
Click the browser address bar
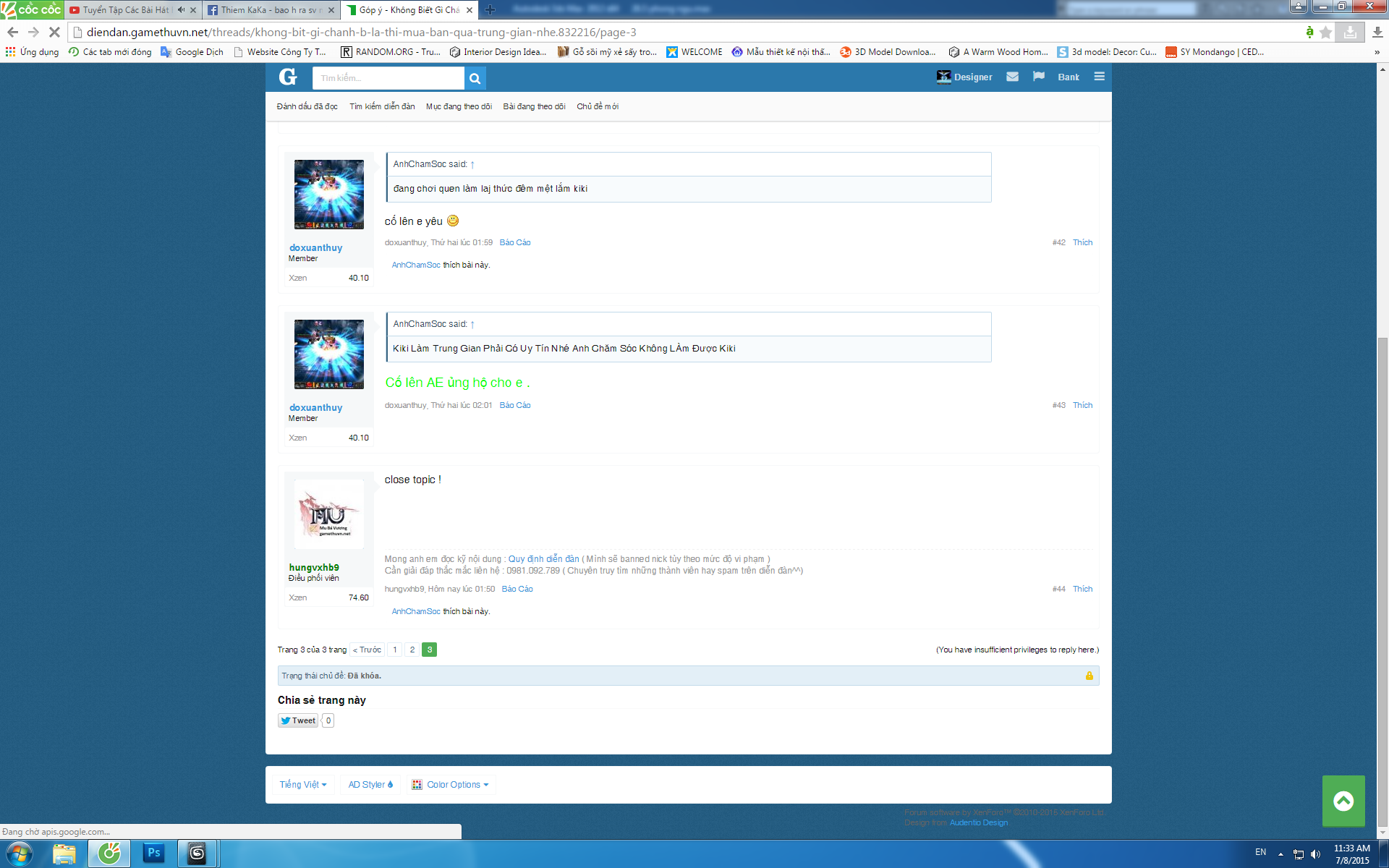pyautogui.click(x=687, y=33)
